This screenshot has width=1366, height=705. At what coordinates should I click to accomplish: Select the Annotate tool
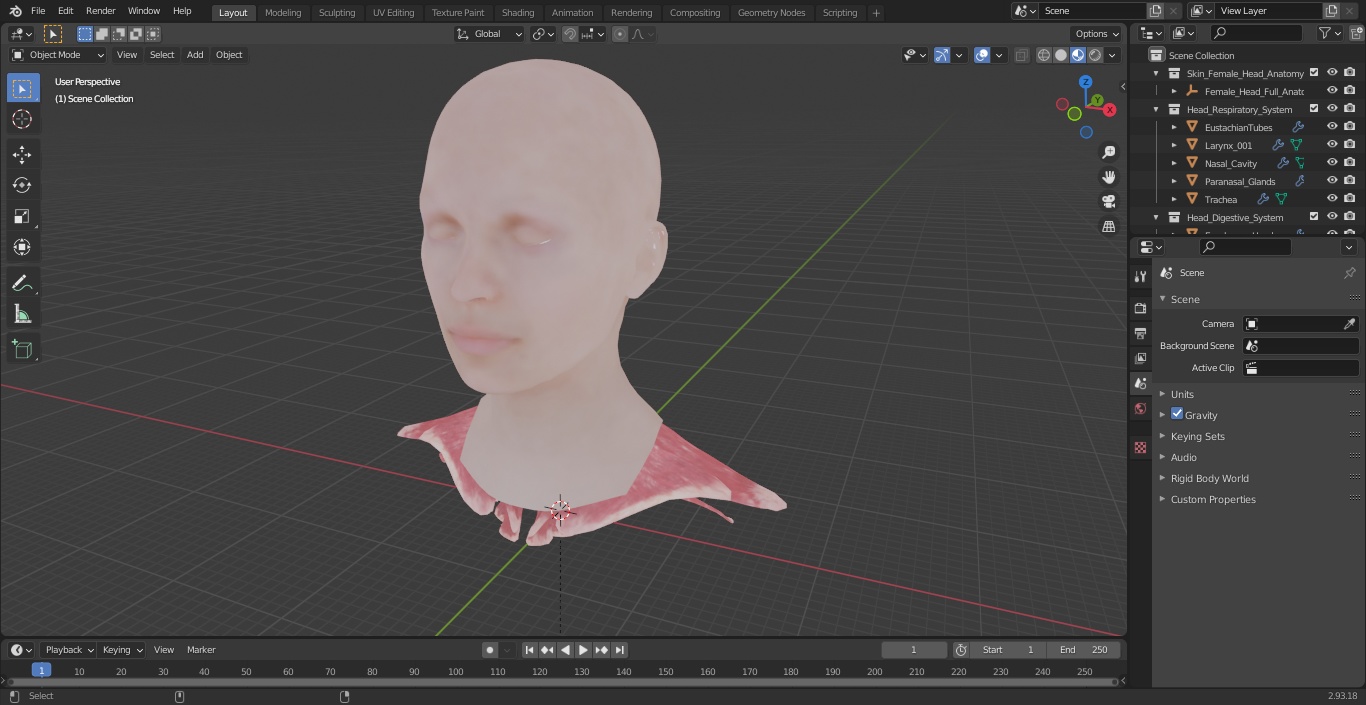click(x=22, y=284)
